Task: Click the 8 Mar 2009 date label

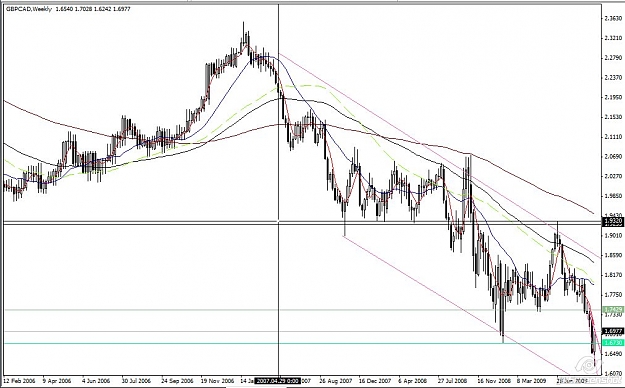Action: coord(532,381)
